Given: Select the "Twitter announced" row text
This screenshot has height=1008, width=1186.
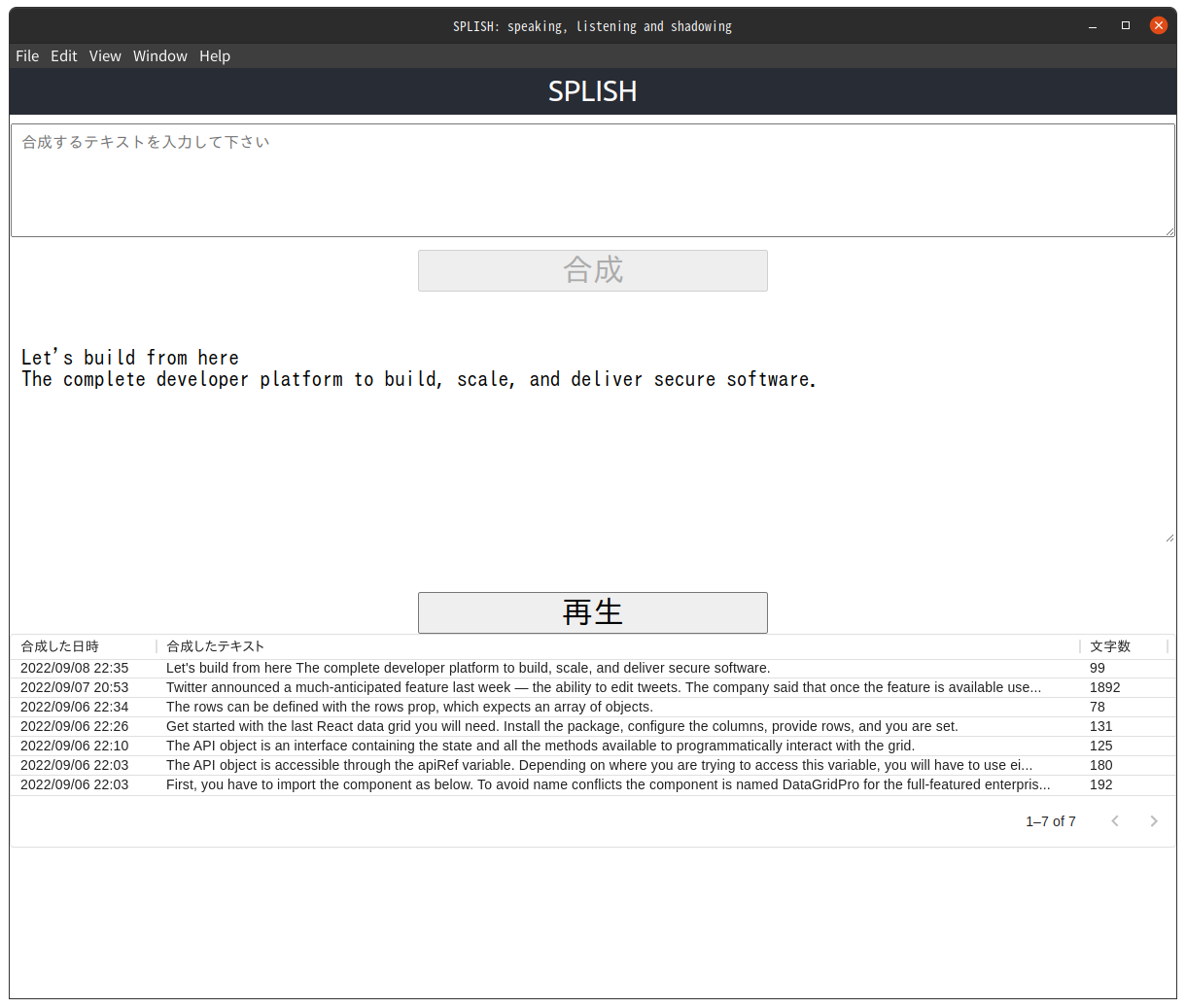Looking at the screenshot, I should tap(604, 687).
